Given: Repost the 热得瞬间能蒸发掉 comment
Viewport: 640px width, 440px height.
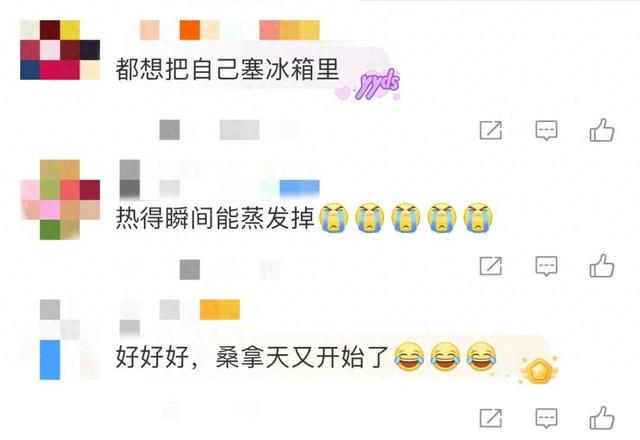Looking at the screenshot, I should [490, 266].
